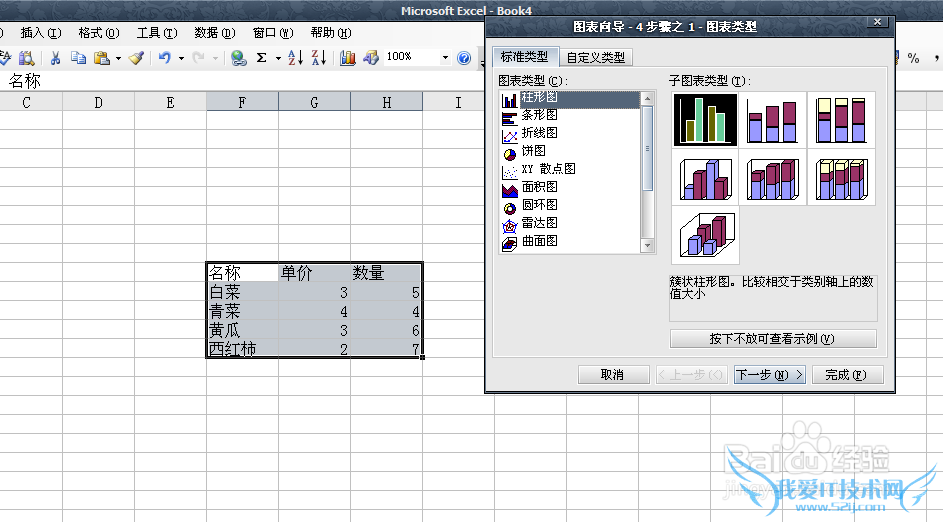
Task: Expand the zoom 100% dropdown
Action: (444, 58)
